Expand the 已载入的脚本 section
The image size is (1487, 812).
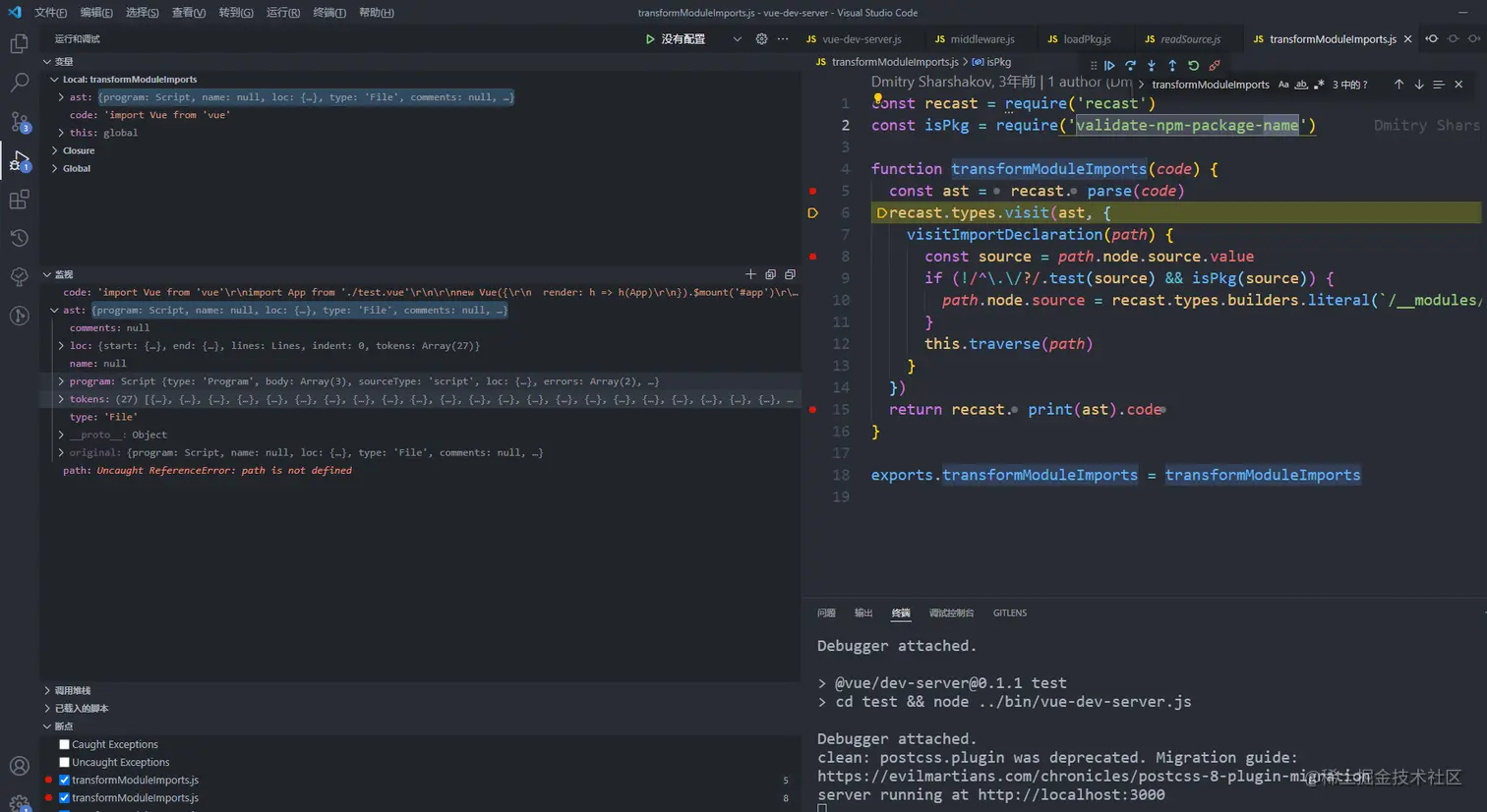click(46, 709)
